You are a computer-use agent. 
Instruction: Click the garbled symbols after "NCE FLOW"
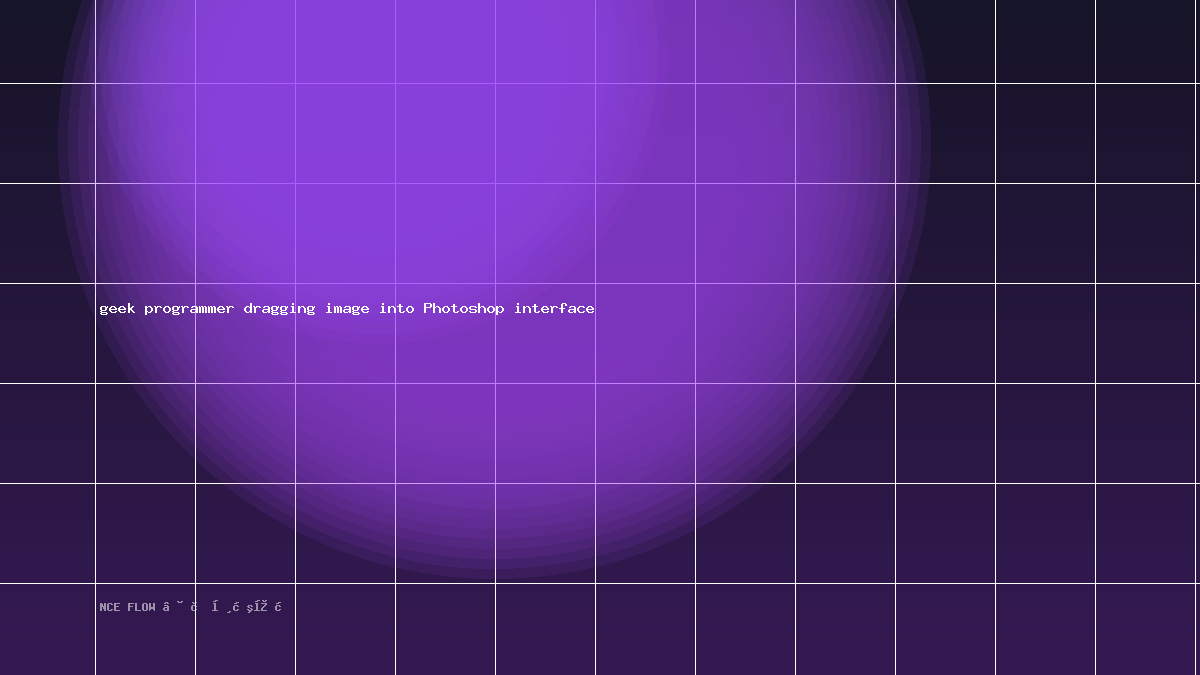[222, 607]
